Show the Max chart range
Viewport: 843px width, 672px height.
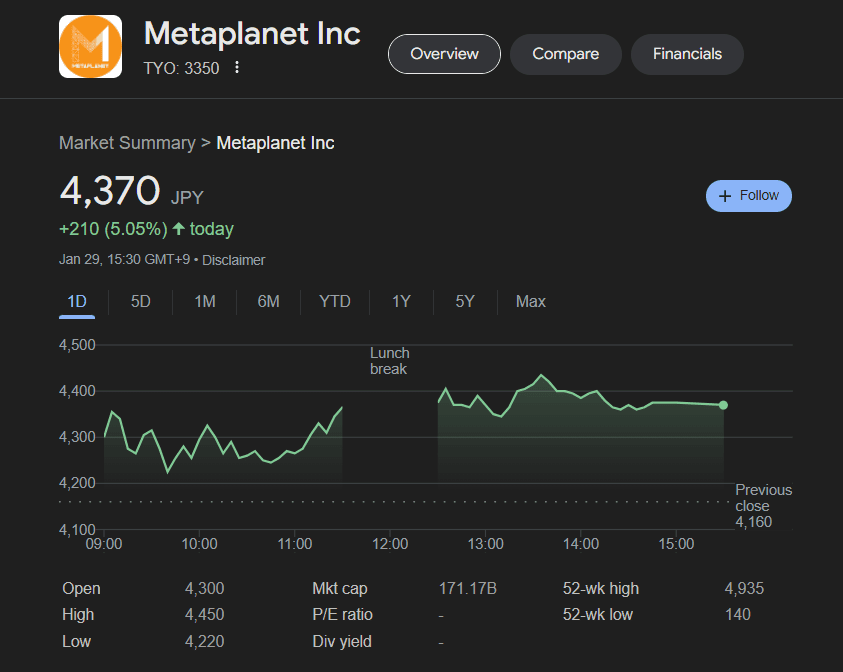click(530, 301)
